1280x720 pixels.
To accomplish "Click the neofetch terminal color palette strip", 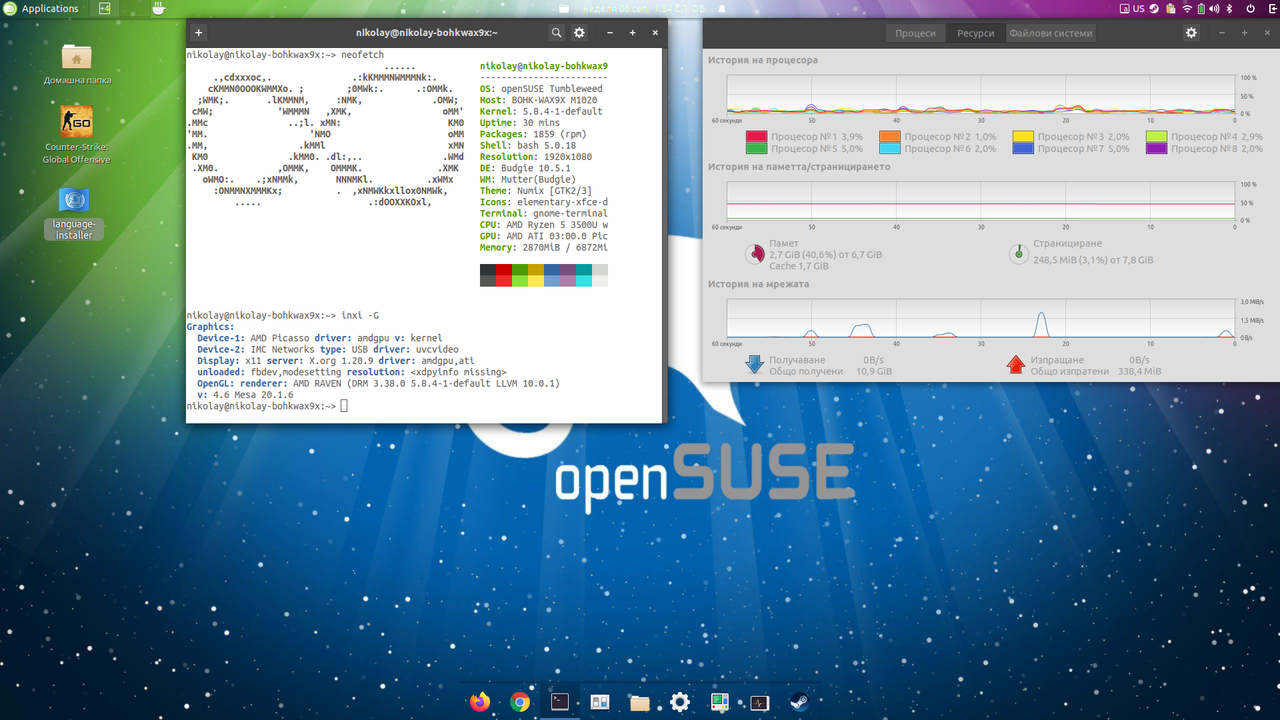I will click(544, 275).
